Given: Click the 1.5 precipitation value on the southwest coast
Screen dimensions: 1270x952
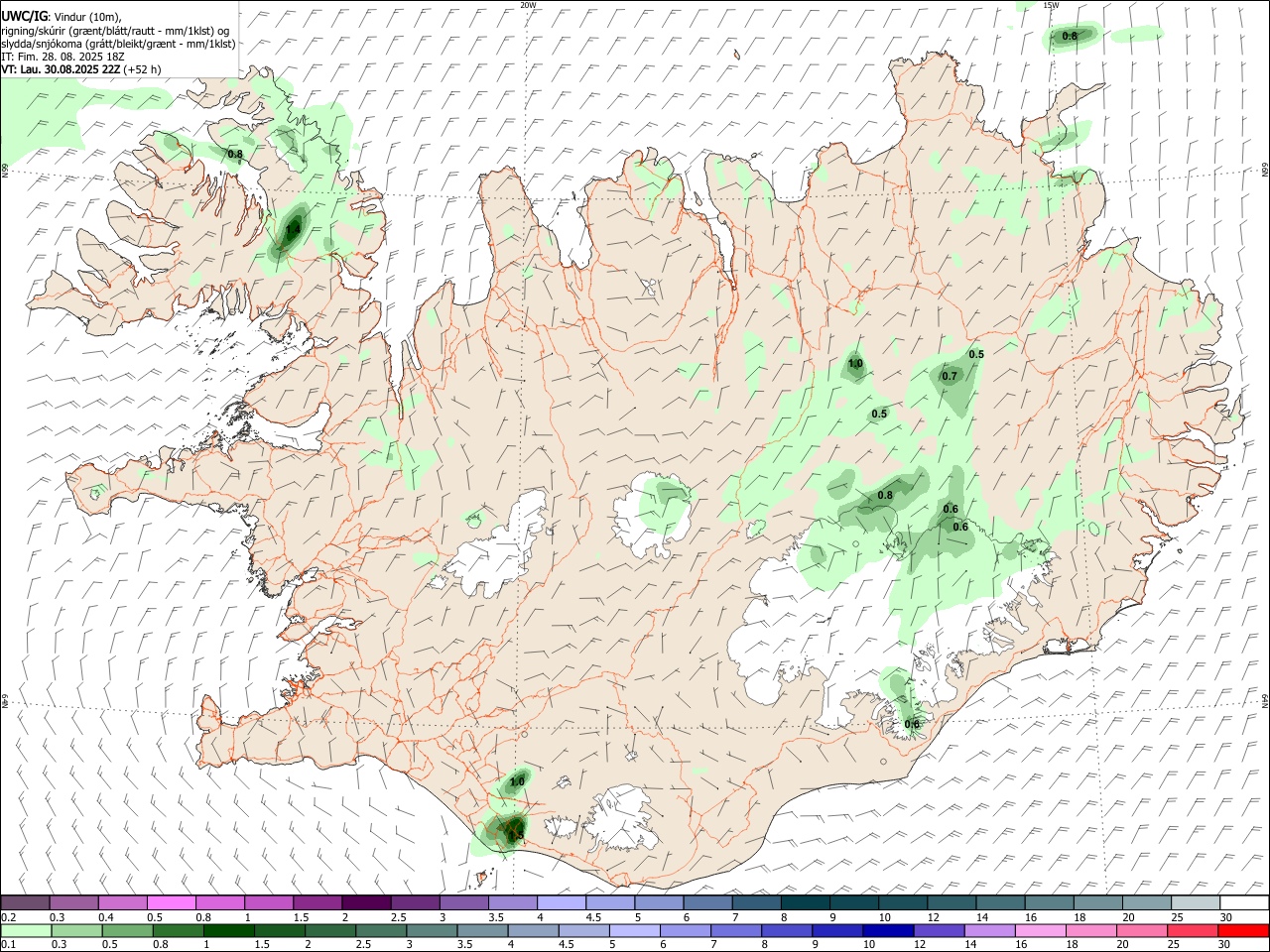Looking at the screenshot, I should pos(515,836).
